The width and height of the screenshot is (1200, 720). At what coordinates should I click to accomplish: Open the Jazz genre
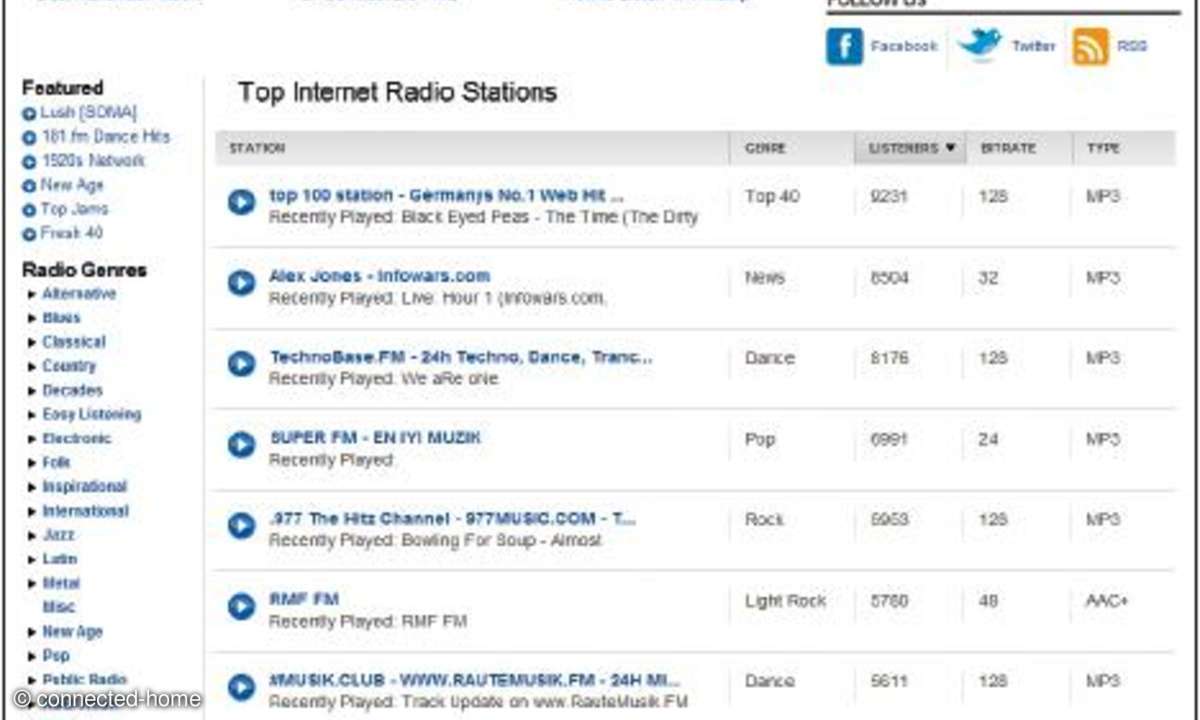(x=59, y=535)
